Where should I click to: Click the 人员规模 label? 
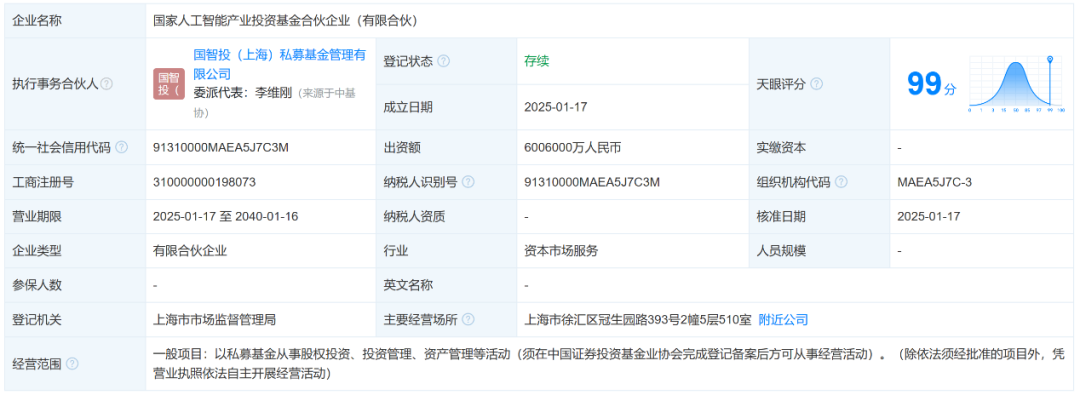781,251
